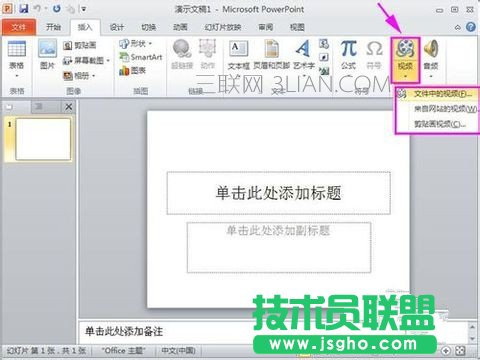Click the Screenshot (屏幕截图) button
The width and height of the screenshot is (480, 360).
84,61
